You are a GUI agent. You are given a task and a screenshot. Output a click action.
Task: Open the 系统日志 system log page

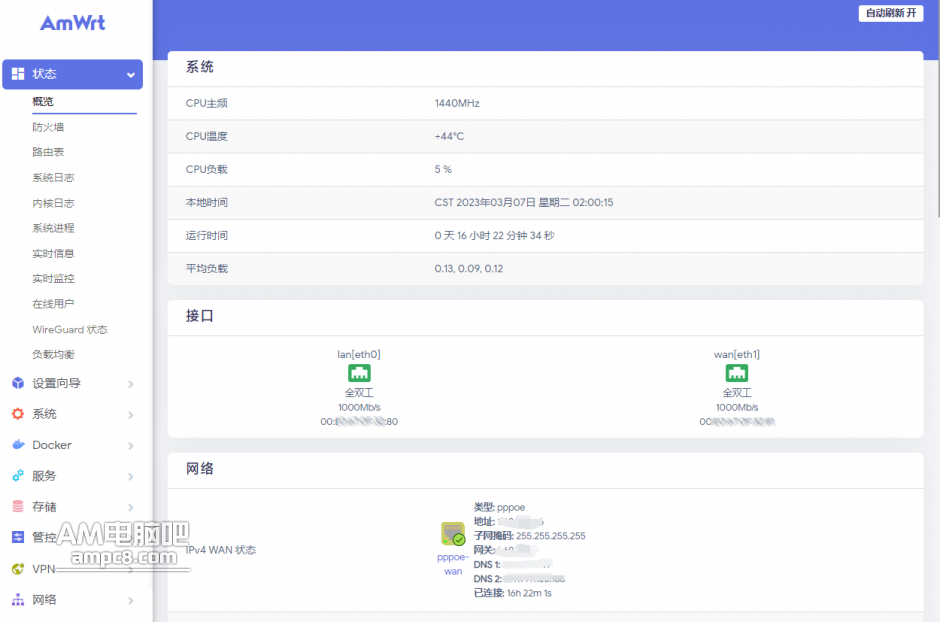click(x=53, y=177)
